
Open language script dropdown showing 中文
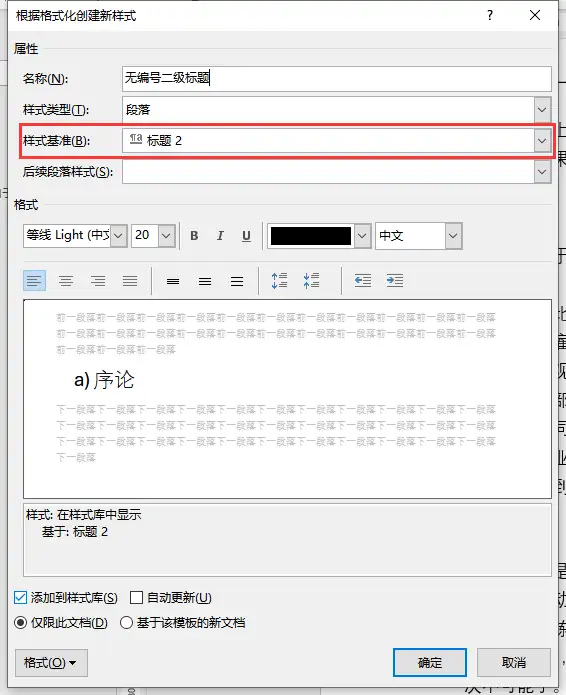click(x=453, y=236)
